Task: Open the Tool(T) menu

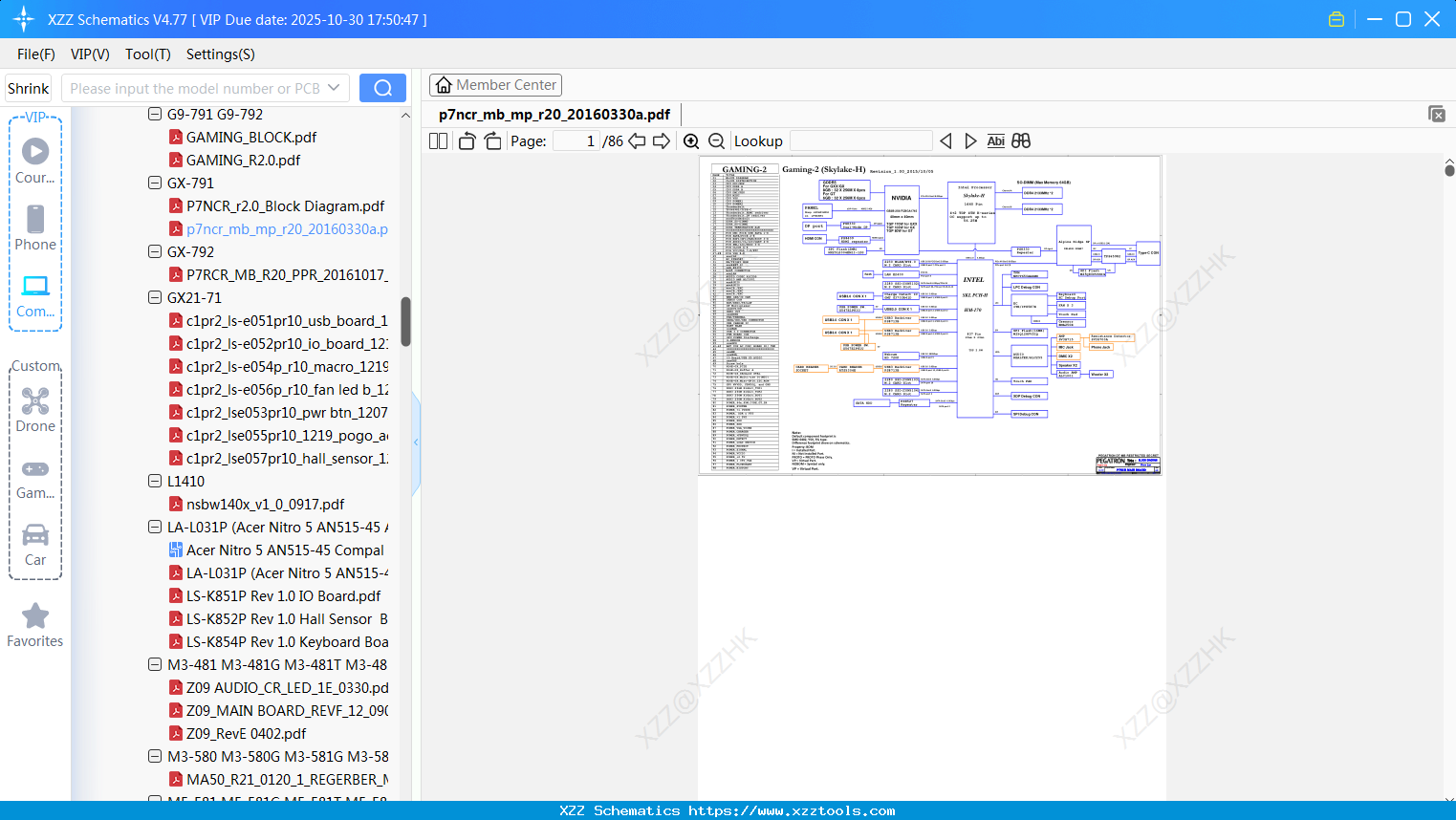Action: pos(148,54)
